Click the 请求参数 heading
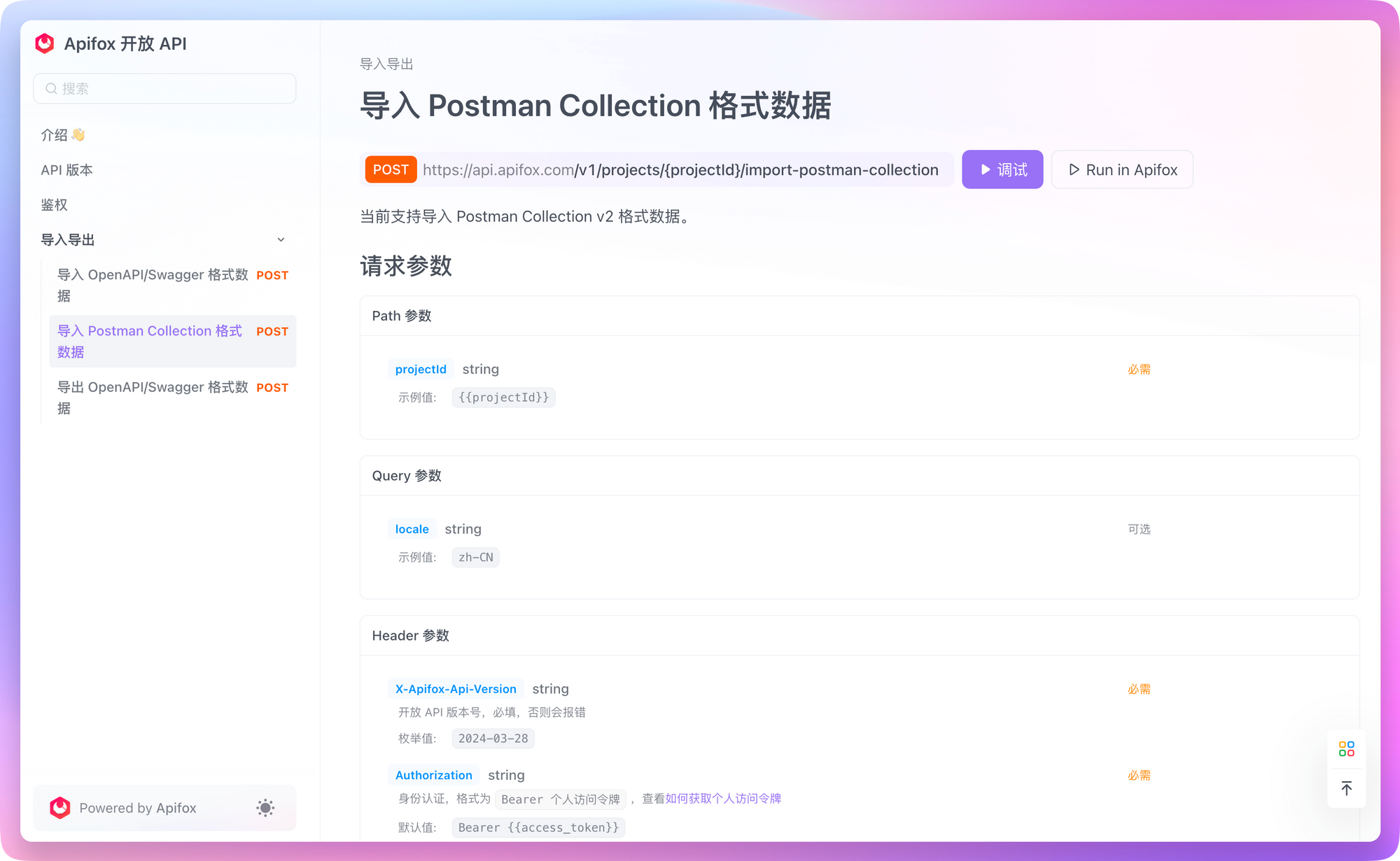 click(x=406, y=266)
